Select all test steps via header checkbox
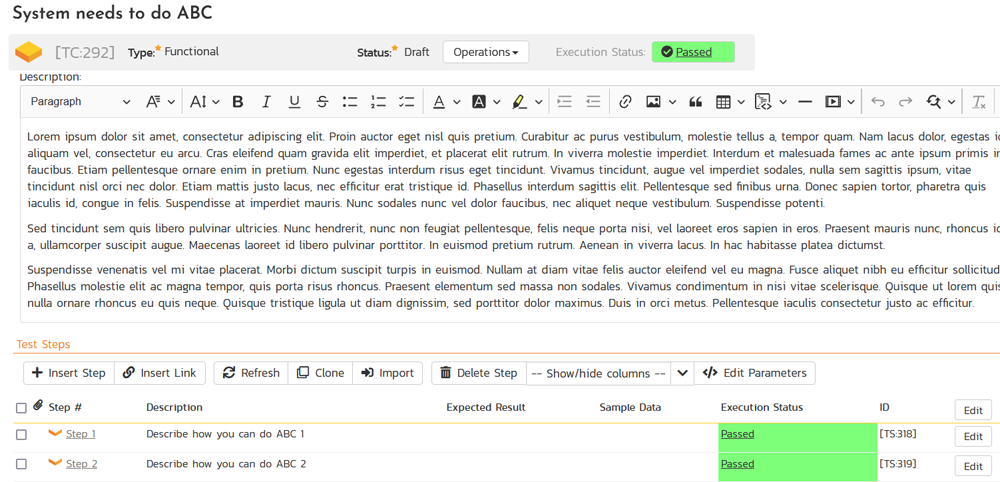This screenshot has width=1000, height=482. tap(22, 408)
